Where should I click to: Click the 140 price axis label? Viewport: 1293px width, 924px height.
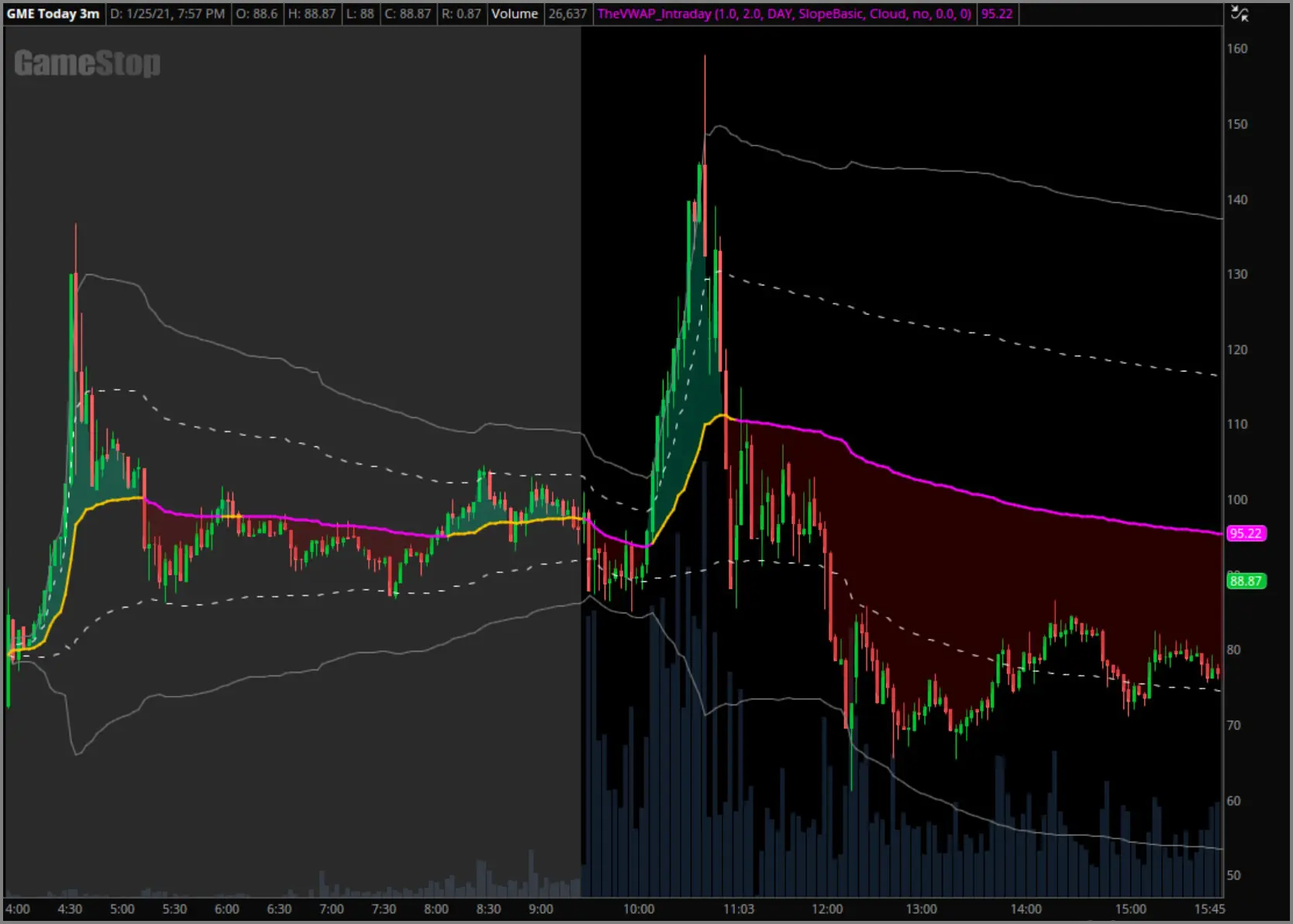point(1237,199)
